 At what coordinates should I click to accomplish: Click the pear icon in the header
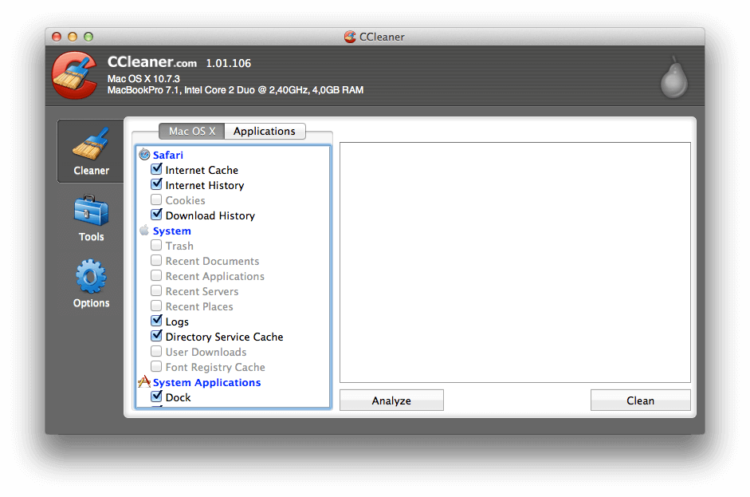(674, 78)
